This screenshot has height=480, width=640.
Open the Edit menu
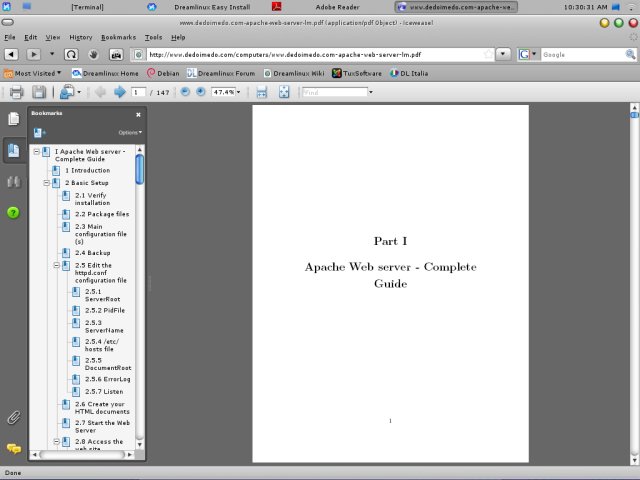tap(31, 37)
